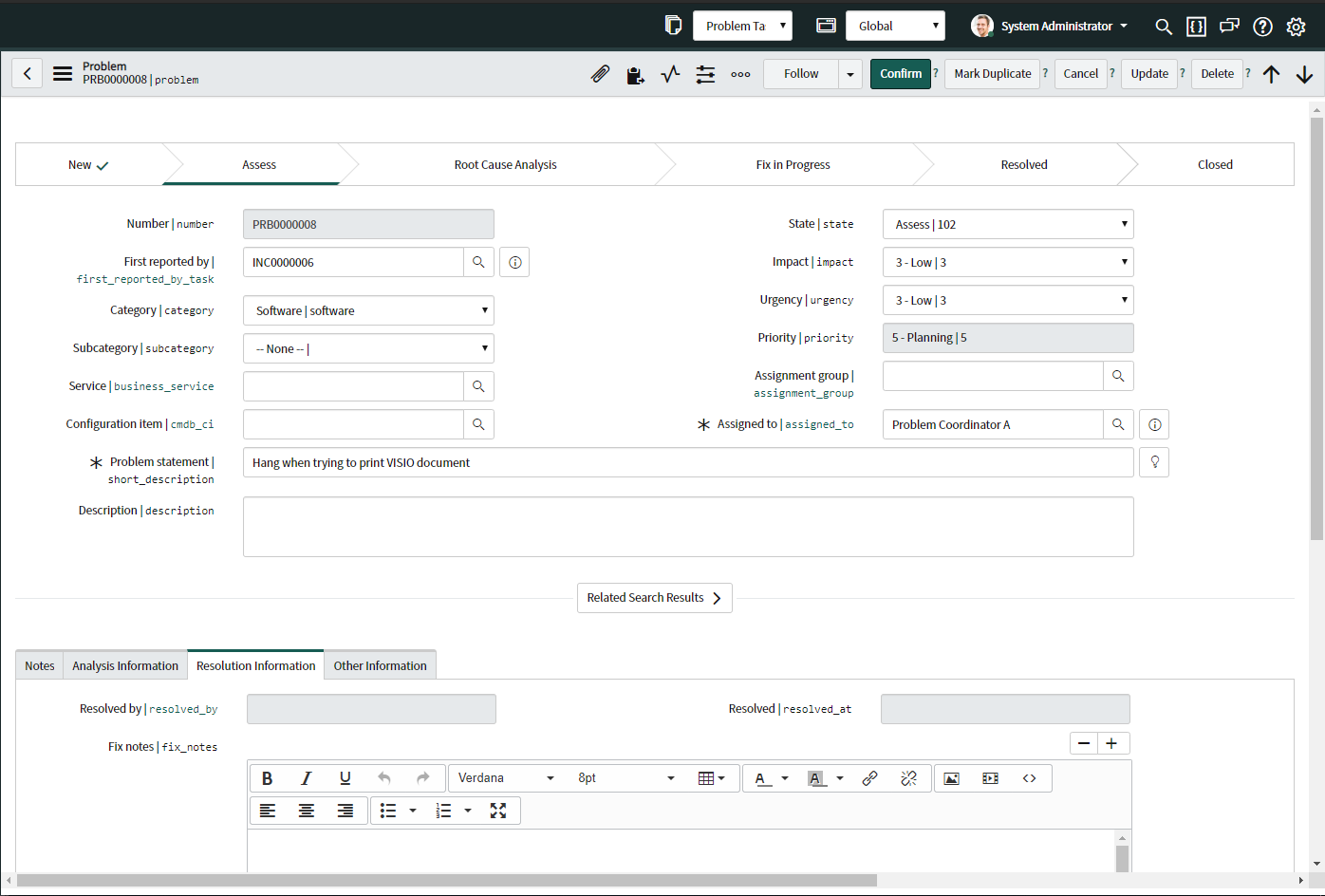The image size is (1325, 896).
Task: Remove link with the unlink icon
Action: 908,778
